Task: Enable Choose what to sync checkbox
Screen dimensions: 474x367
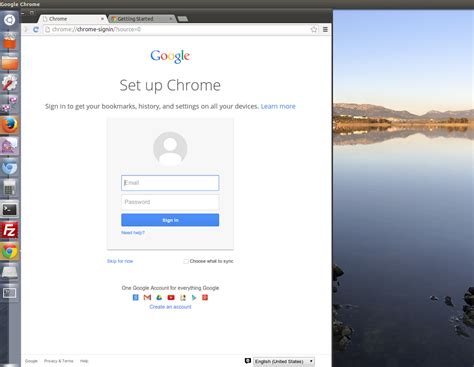Action: (x=186, y=261)
